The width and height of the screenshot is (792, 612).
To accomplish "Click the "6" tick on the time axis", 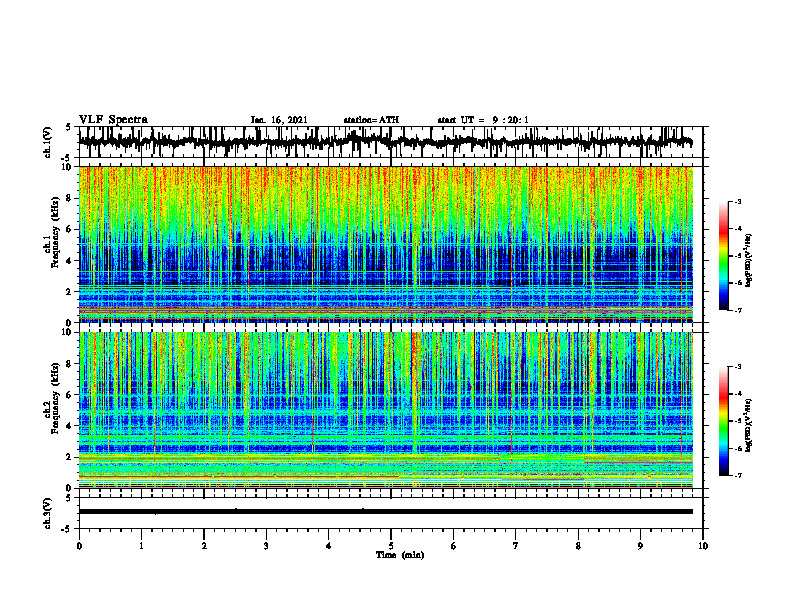I will click(x=454, y=546).
